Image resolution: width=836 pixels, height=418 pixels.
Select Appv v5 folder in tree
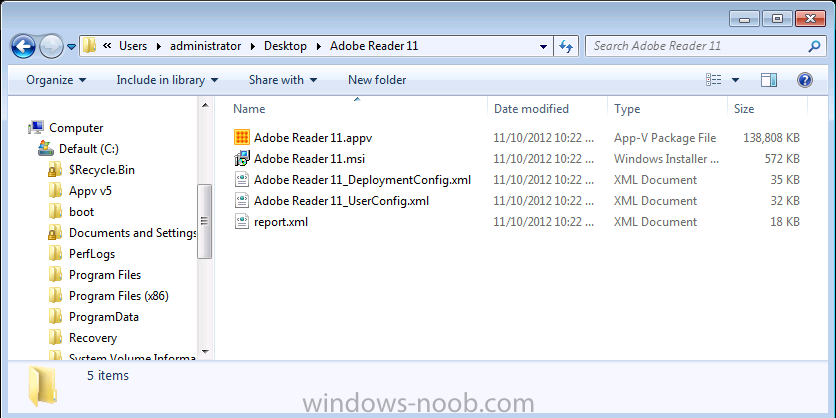coord(91,191)
